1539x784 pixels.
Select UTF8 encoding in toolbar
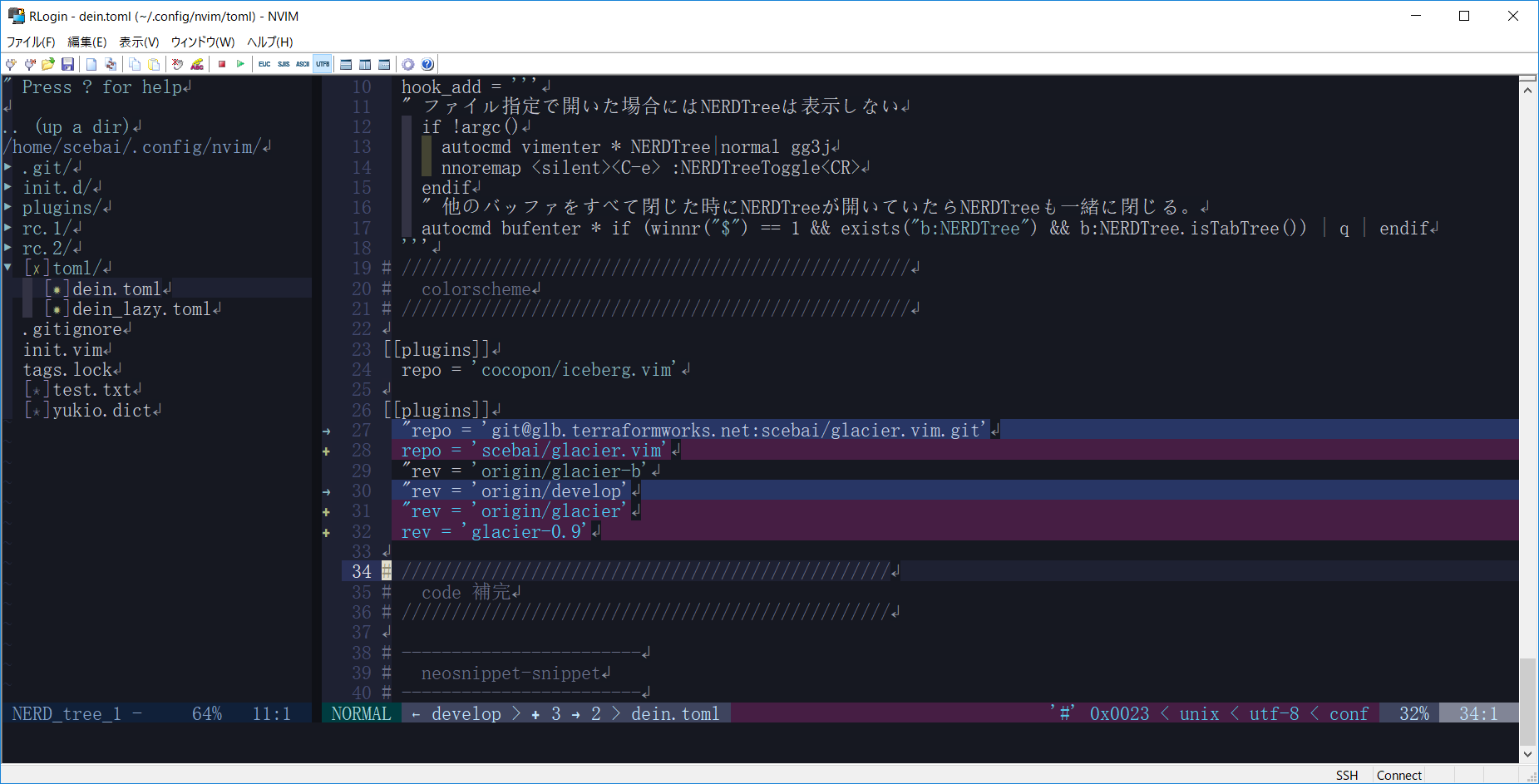(323, 64)
